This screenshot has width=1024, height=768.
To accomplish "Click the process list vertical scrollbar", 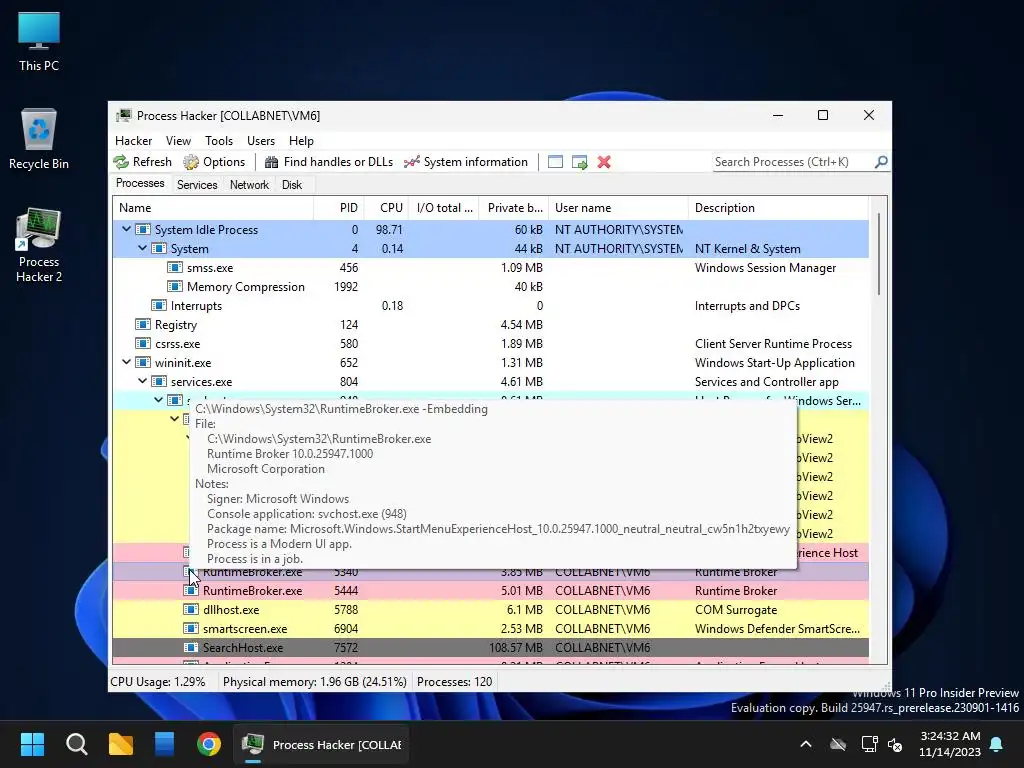I will [879, 253].
